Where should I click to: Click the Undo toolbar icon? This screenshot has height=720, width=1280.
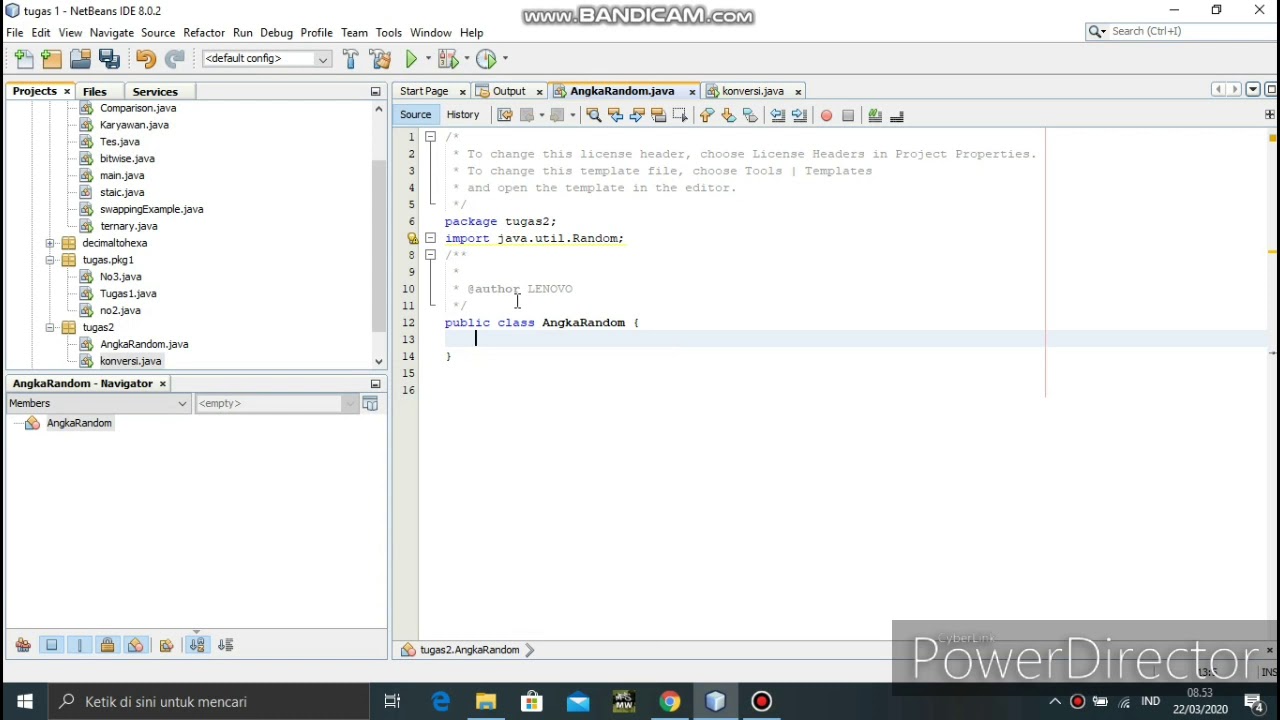[x=146, y=59]
